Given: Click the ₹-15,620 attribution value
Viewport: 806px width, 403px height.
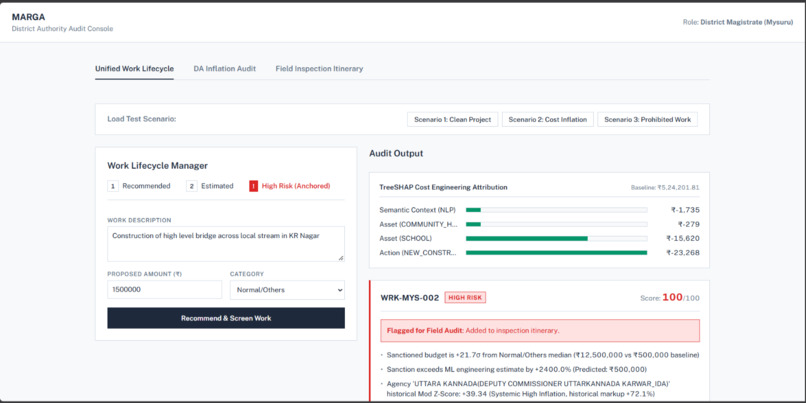Looking at the screenshot, I should 683,239.
